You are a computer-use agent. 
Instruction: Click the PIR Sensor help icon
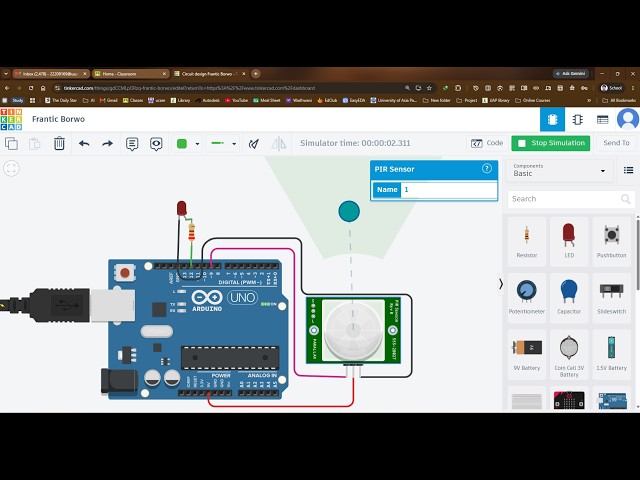[x=487, y=169]
